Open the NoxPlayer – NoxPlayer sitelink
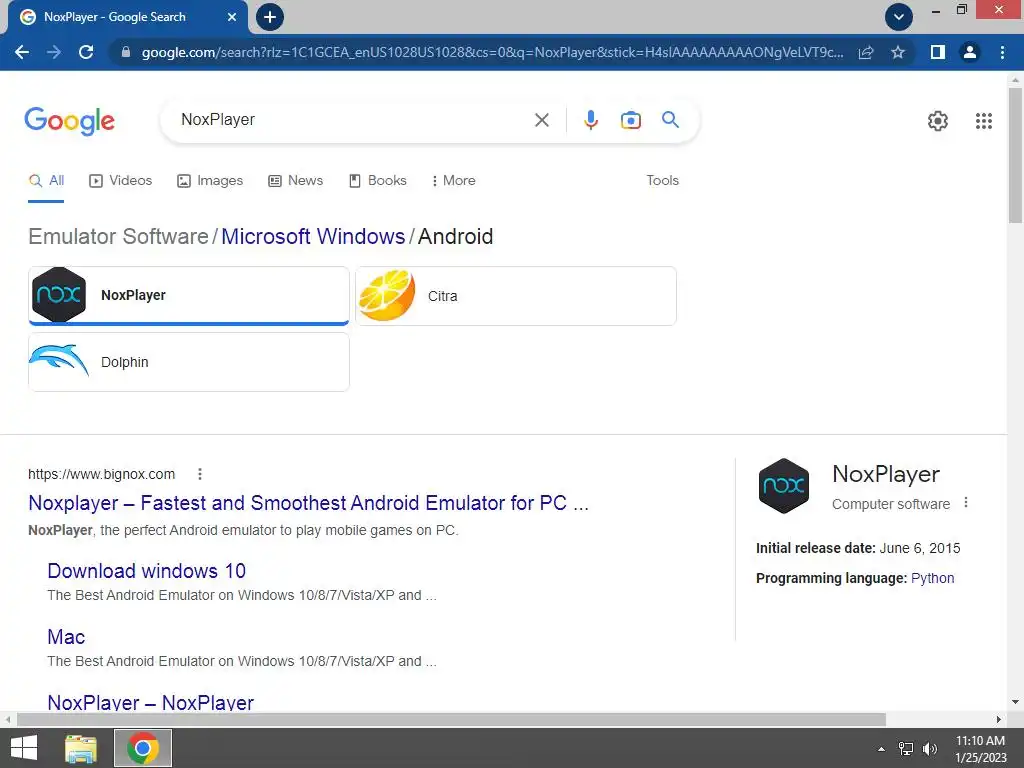Viewport: 1024px width, 768px height. 150,703
